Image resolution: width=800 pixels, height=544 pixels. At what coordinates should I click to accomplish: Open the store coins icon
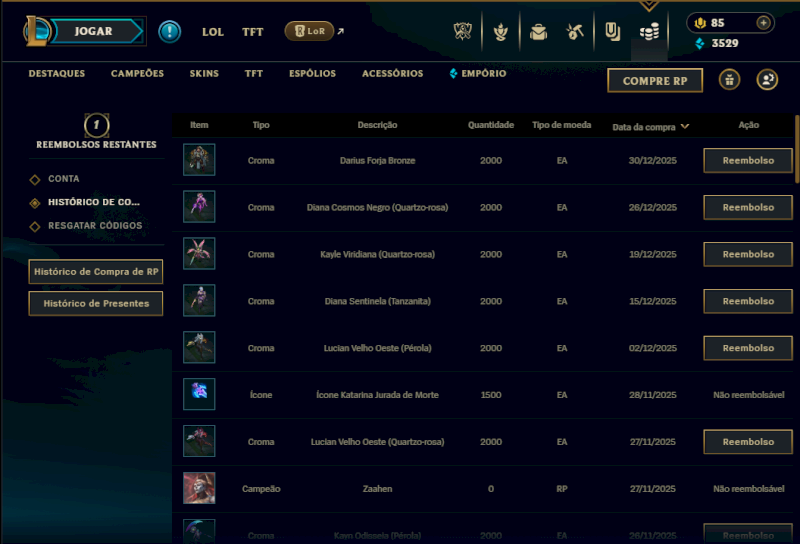649,32
